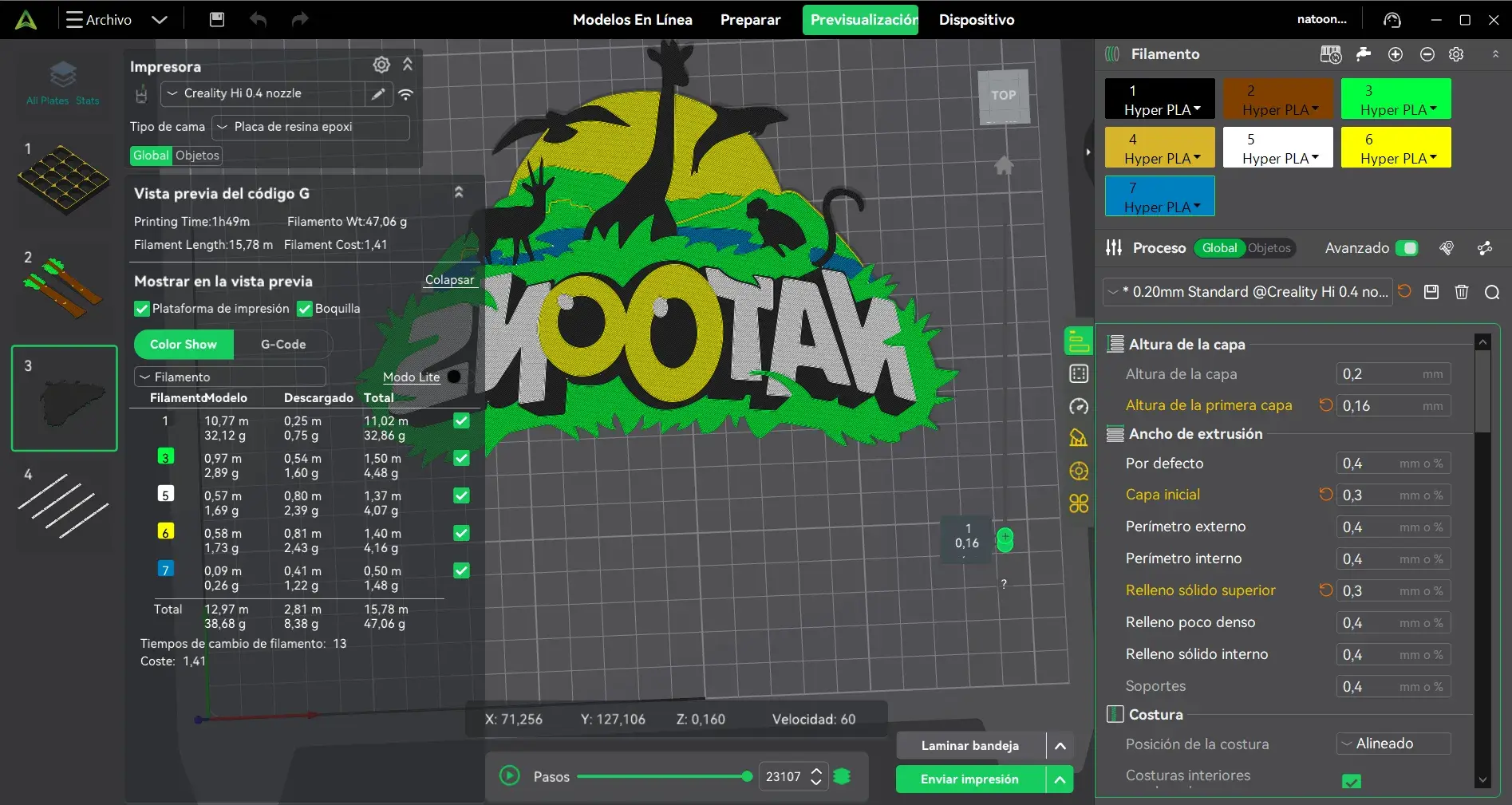
Task: Click the save project icon in the title bar
Action: (x=217, y=19)
